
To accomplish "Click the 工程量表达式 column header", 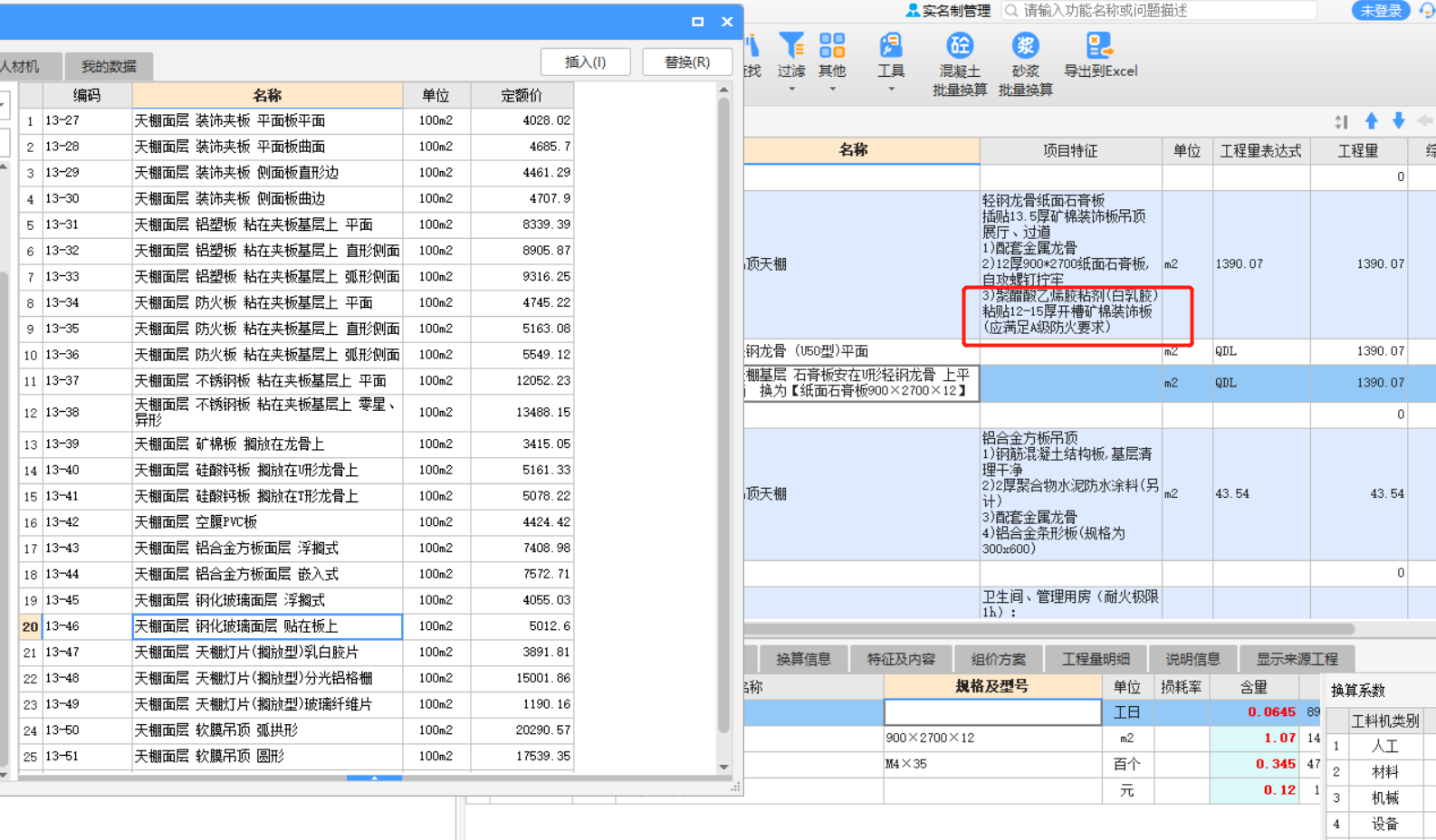I will point(1260,150).
